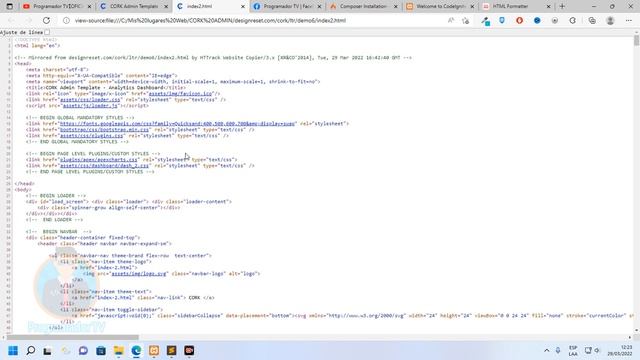Open the Windows Start menu
The width and height of the screenshot is (640, 360).
tap(13, 351)
